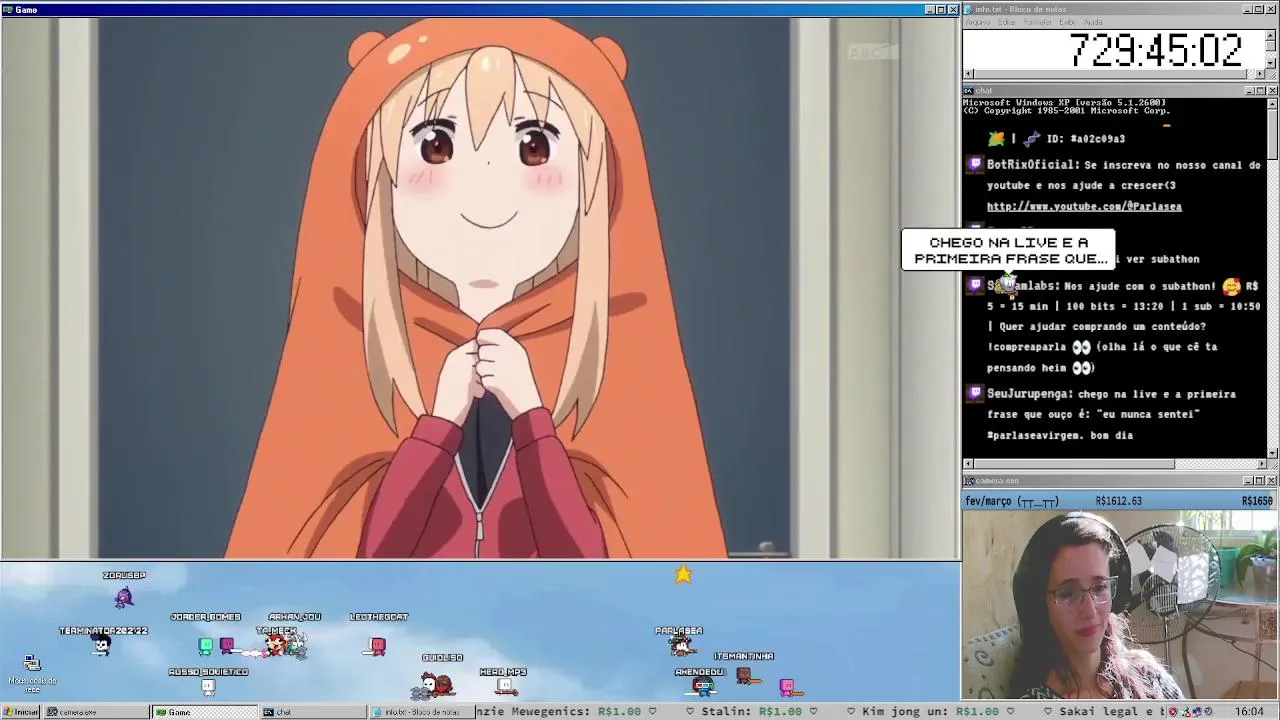Open the Editar menu in Notepad
Viewport: 1280px width, 720px height.
pyautogui.click(x=1007, y=22)
